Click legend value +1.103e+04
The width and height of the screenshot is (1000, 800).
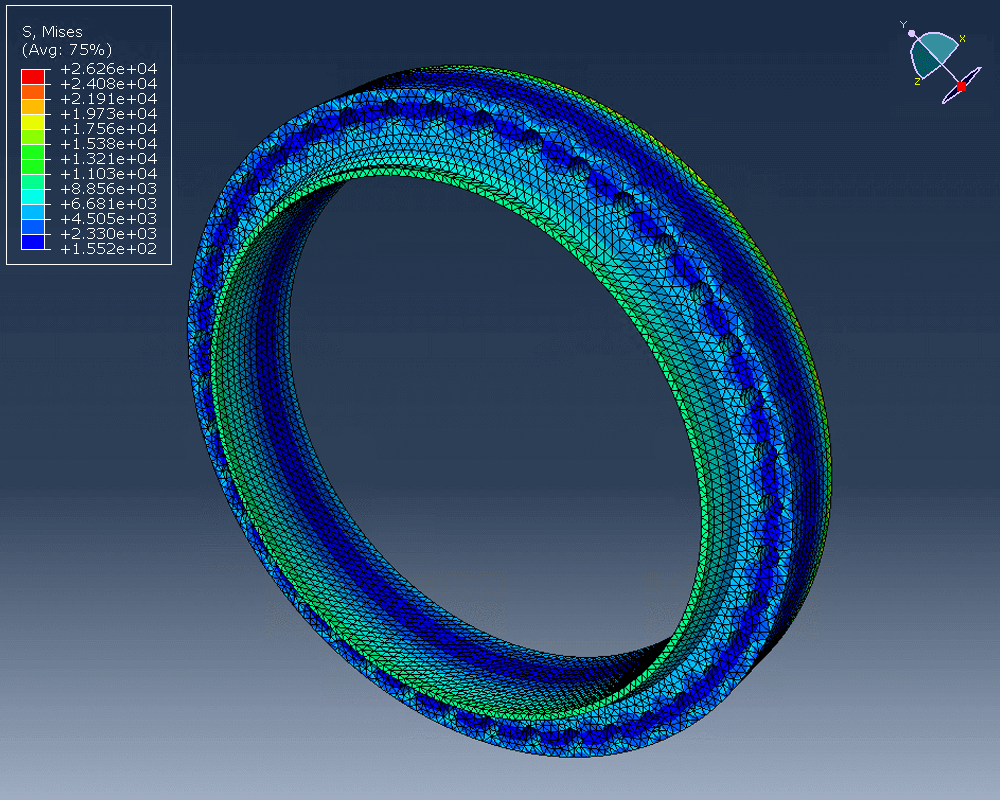click(x=108, y=174)
